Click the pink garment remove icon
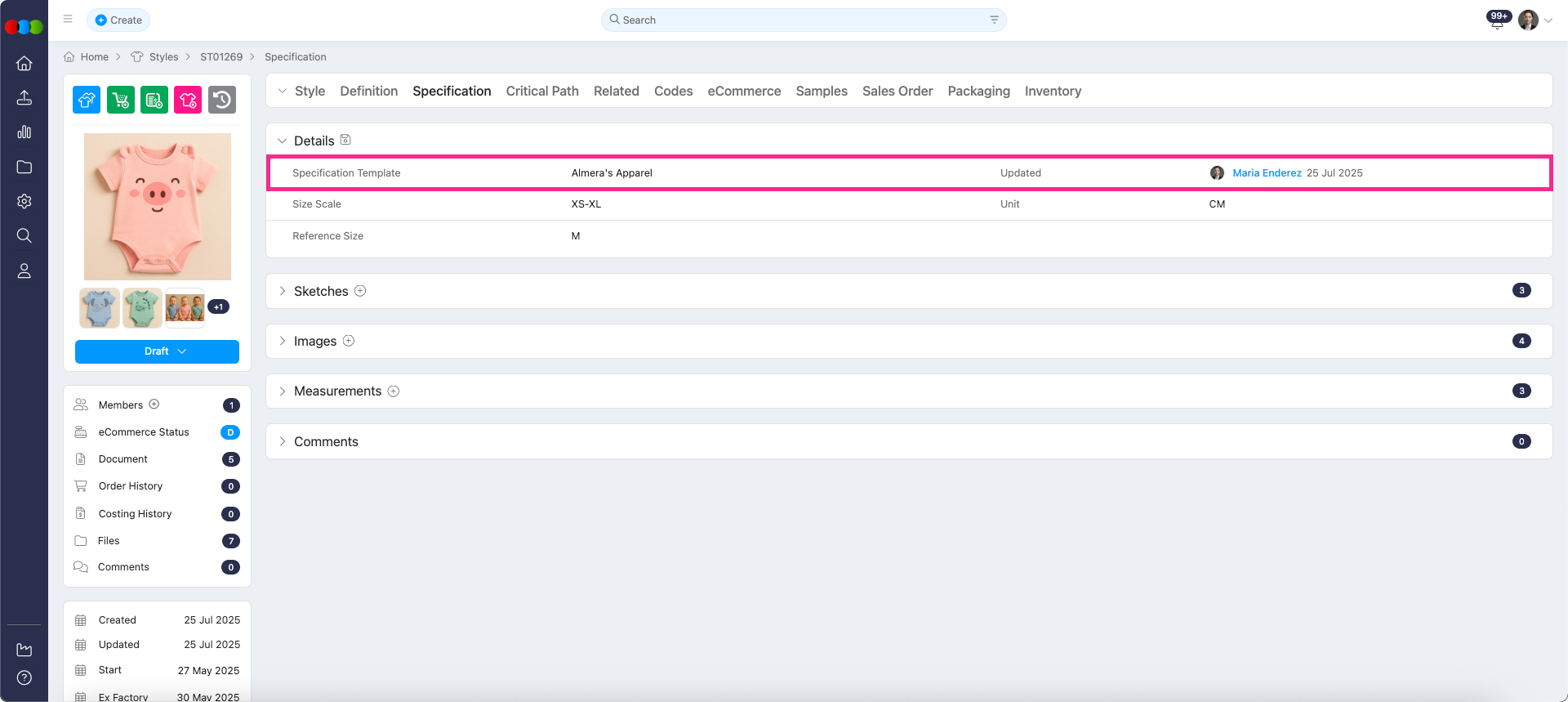The height and width of the screenshot is (702, 1568). pos(188,100)
